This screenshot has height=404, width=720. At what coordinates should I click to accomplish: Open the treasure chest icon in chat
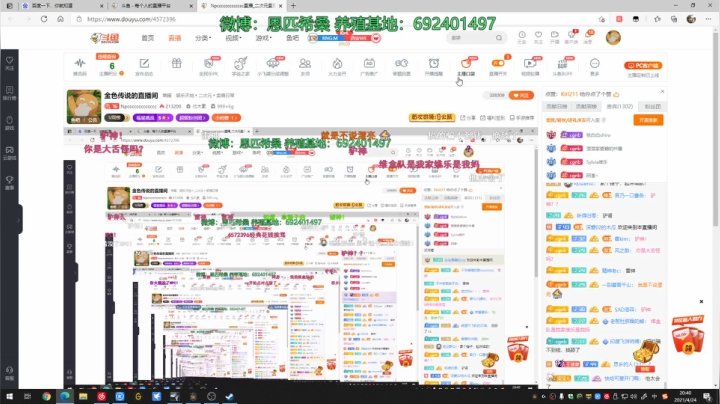tap(646, 353)
